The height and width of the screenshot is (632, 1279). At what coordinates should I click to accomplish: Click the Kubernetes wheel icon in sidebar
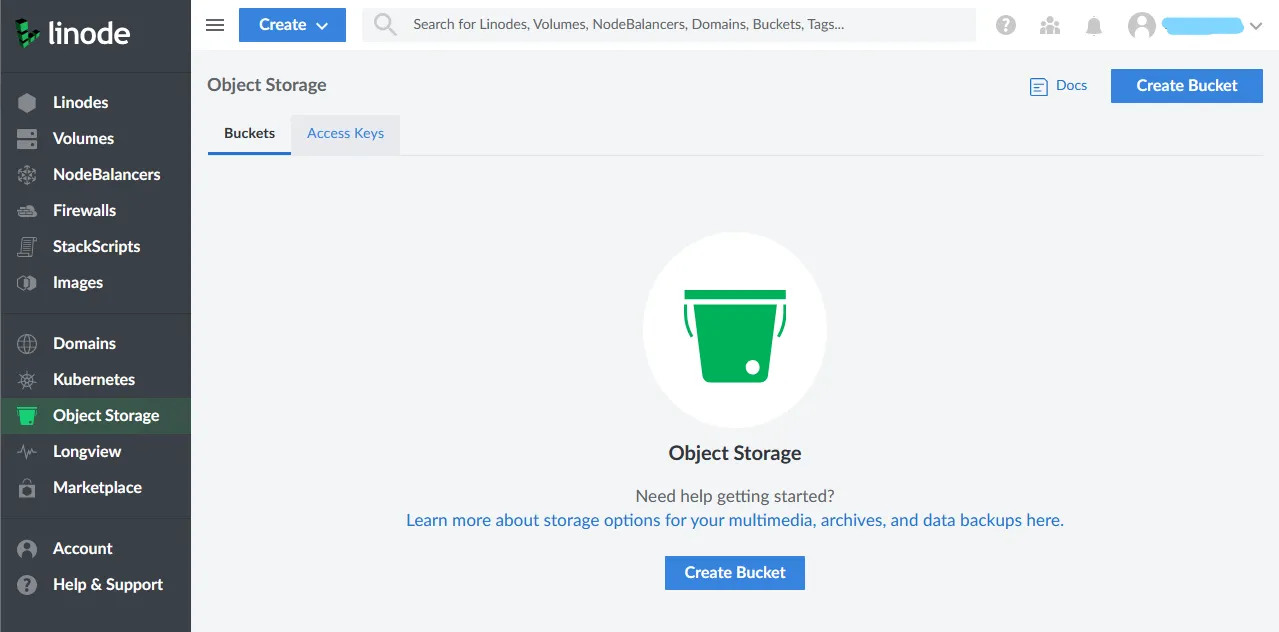(x=27, y=379)
